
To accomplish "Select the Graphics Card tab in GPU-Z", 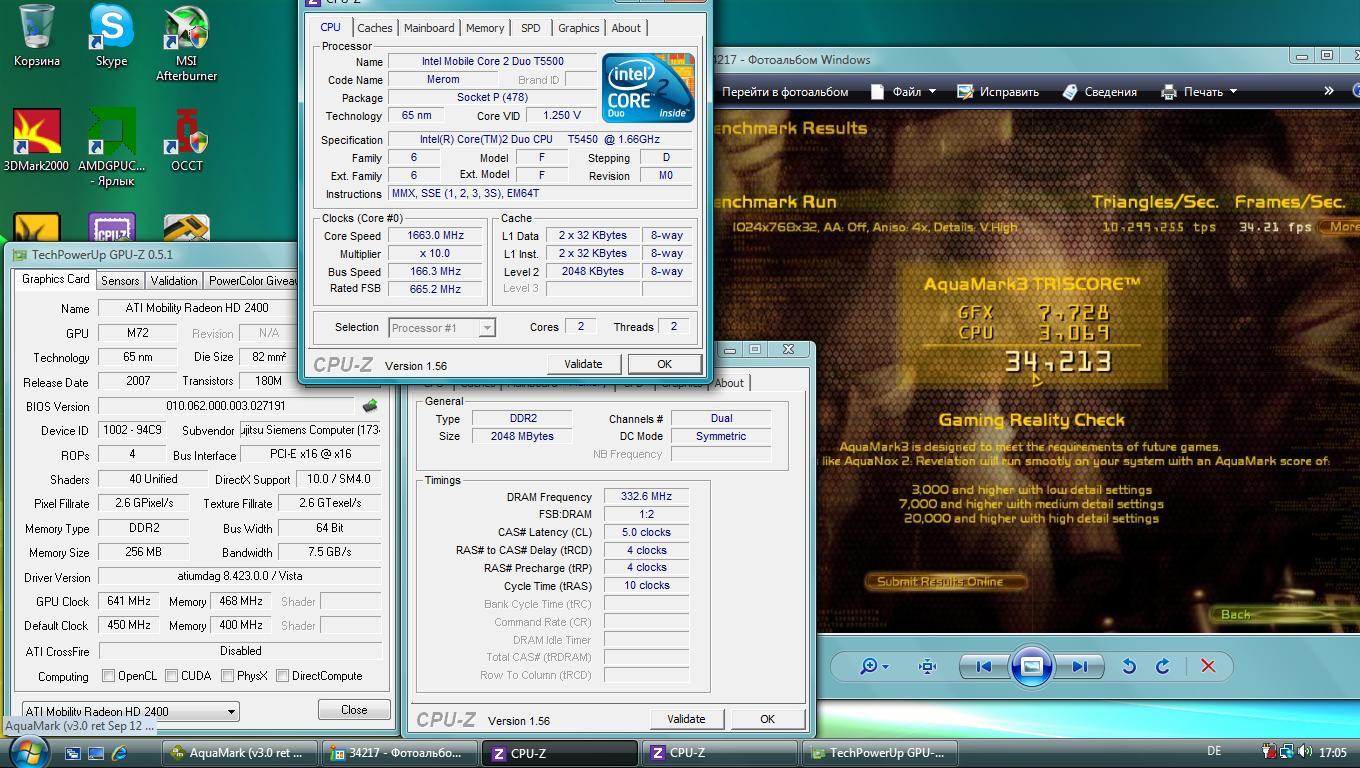I will [x=56, y=279].
